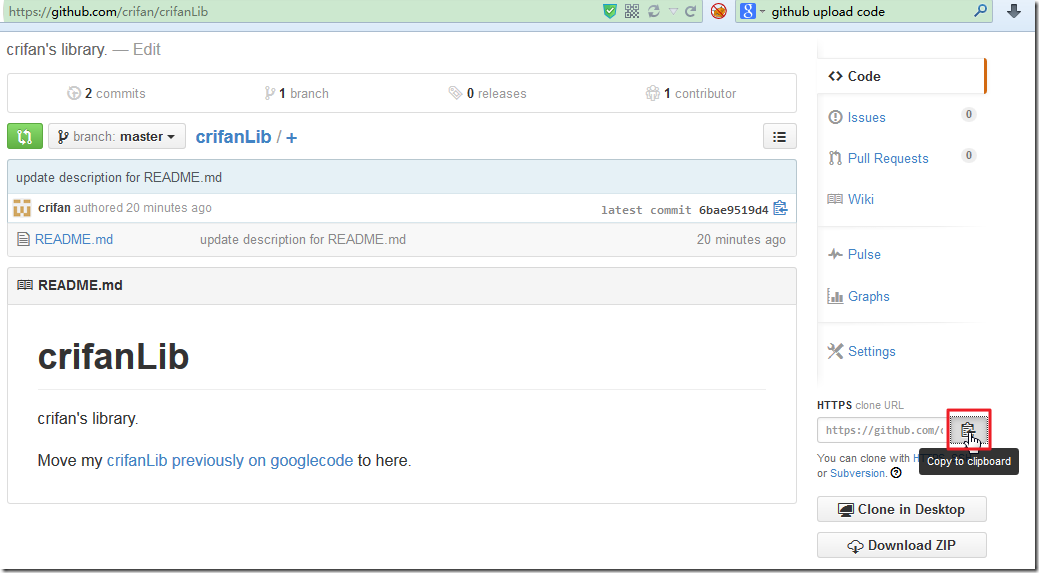Copy clone URL to clipboard
Screen dimensions: 1039x573
coord(968,431)
